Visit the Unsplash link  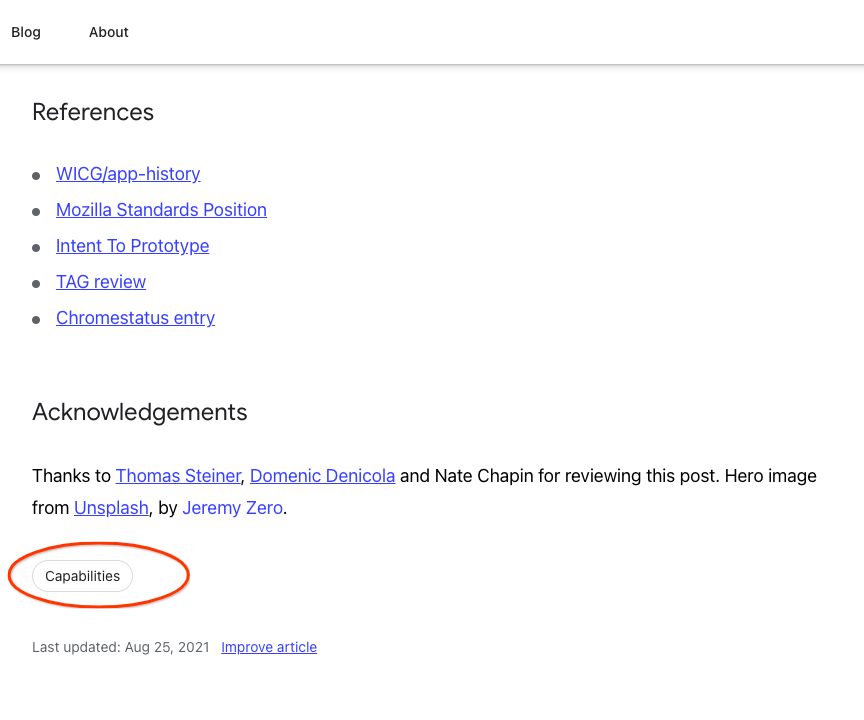point(111,508)
